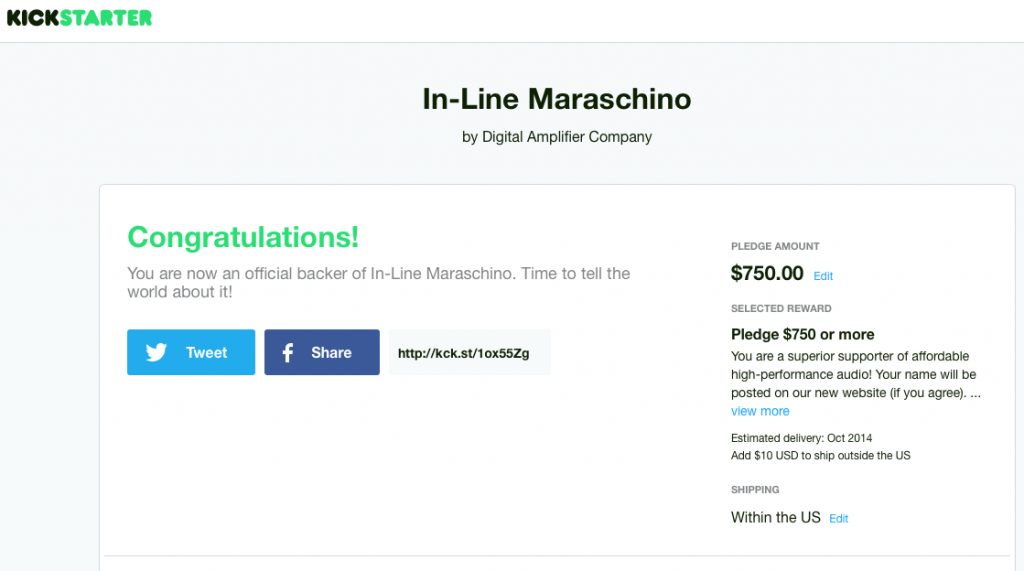This screenshot has height=571, width=1024.
Task: Tweet about backing this project
Action: [191, 352]
